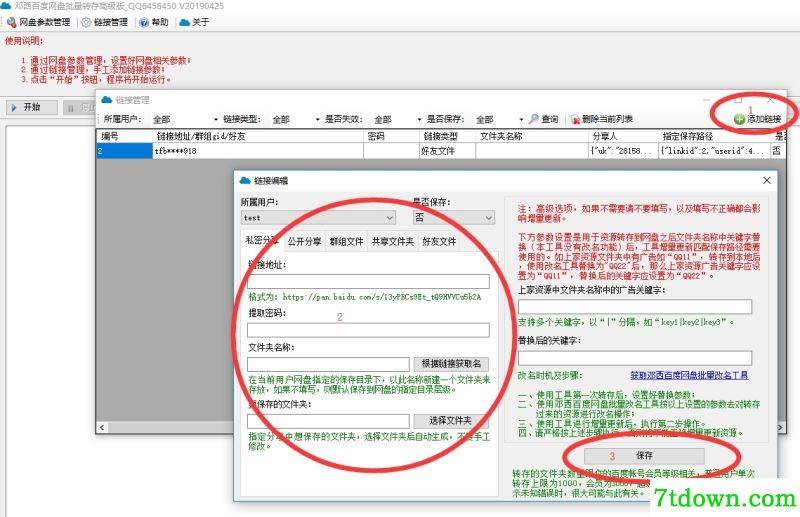
Task: Click the 提取密码 input field
Action: 368,330
